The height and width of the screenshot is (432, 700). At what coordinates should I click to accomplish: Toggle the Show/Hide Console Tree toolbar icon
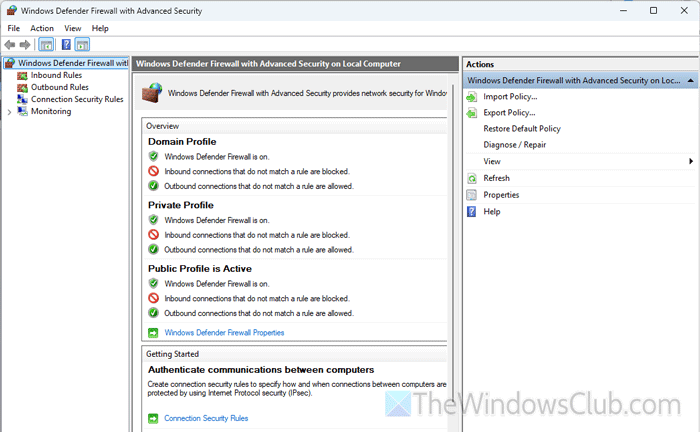(x=46, y=45)
